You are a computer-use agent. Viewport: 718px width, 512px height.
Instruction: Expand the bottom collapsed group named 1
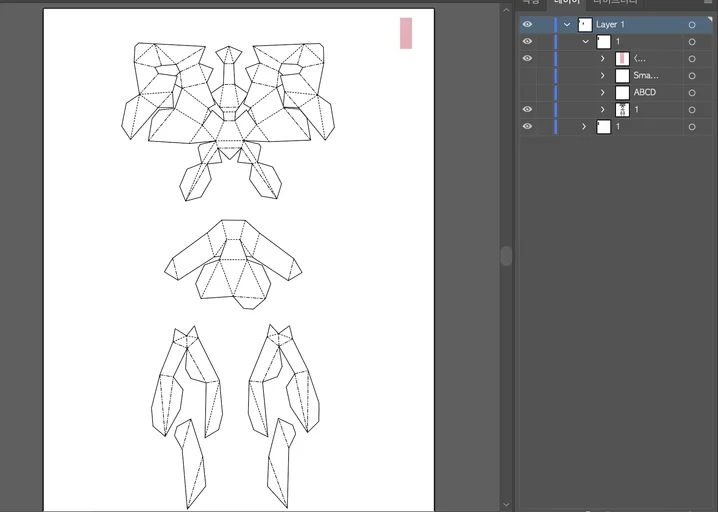585,127
